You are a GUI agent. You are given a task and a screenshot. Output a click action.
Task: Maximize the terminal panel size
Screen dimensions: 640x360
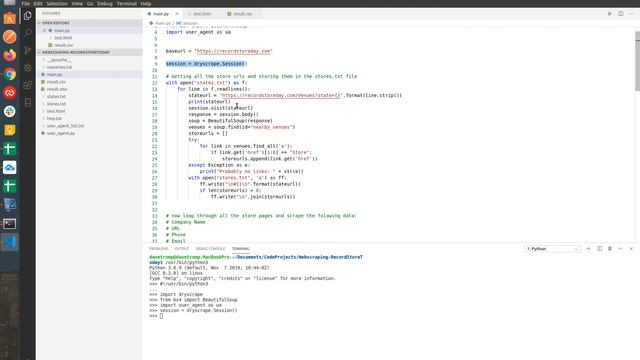pyautogui.click(x=620, y=249)
